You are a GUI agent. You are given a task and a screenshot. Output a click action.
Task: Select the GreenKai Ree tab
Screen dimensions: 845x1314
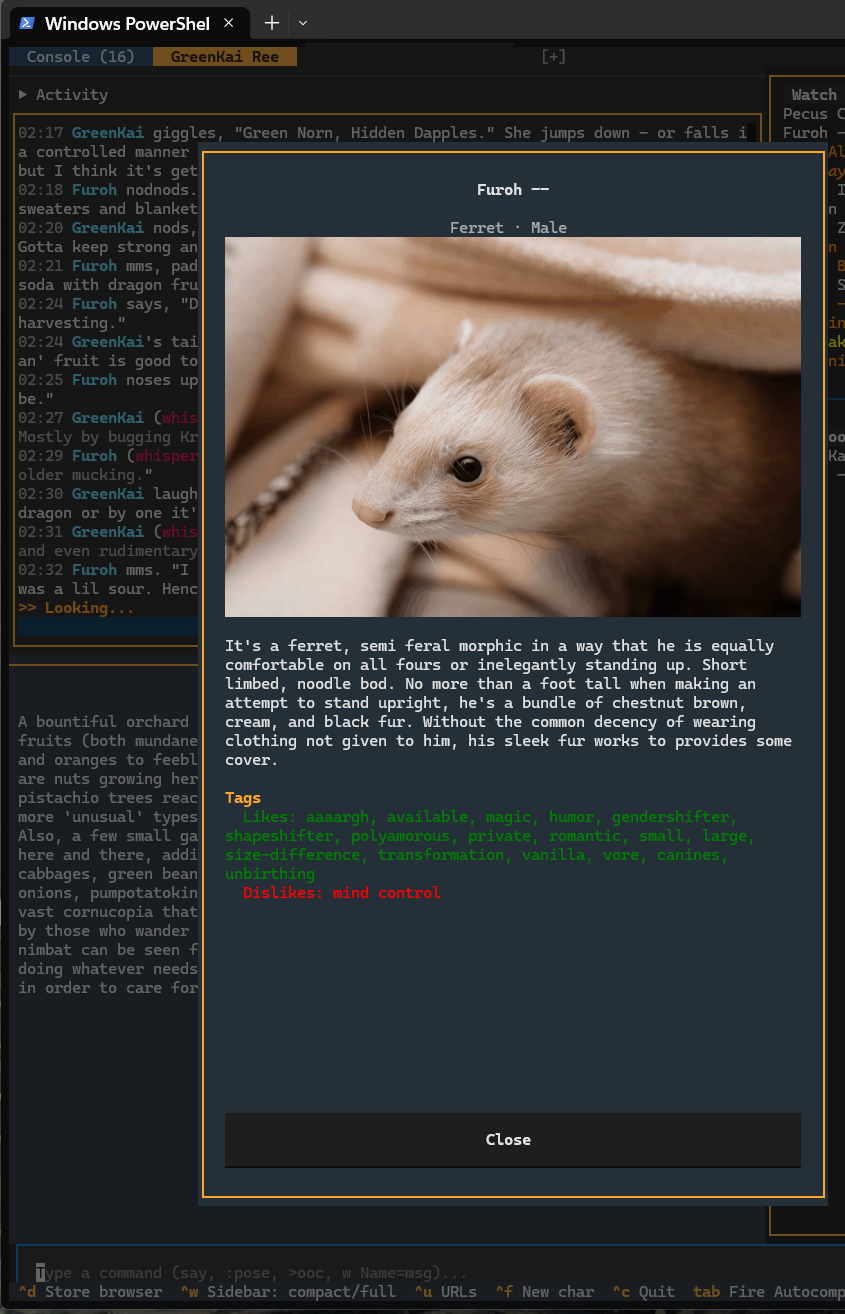tap(224, 57)
